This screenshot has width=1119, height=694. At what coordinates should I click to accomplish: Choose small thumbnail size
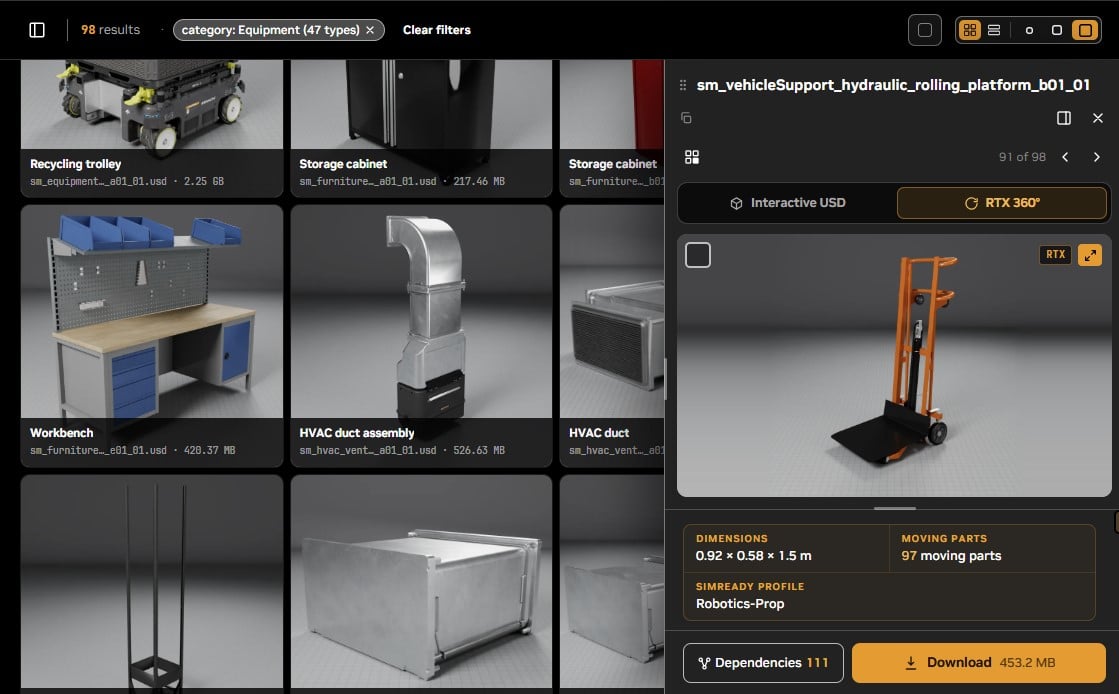point(1029,30)
